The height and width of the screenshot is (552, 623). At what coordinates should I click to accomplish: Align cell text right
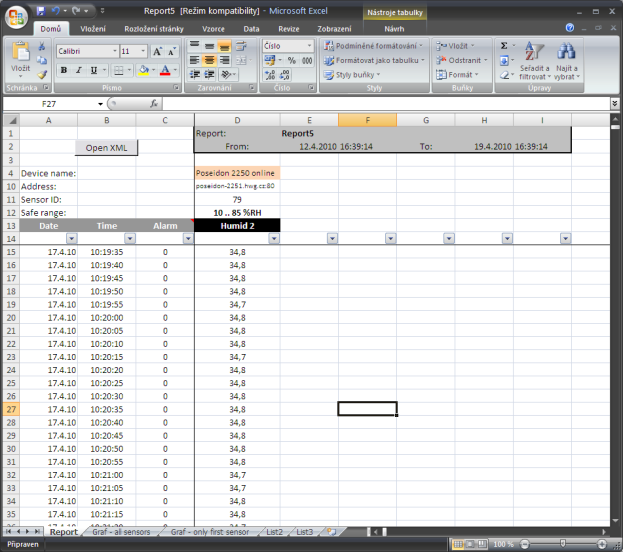pyautogui.click(x=224, y=60)
